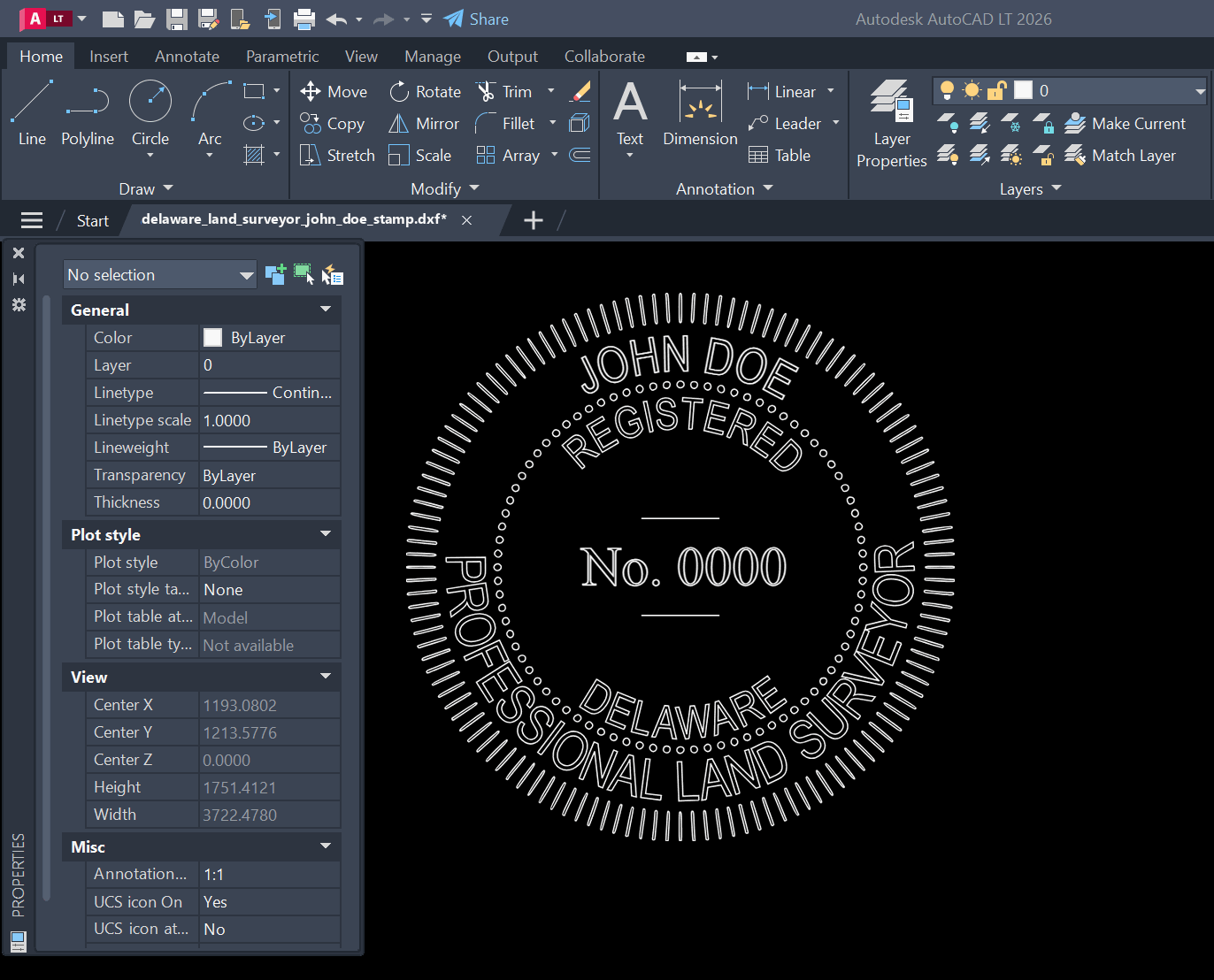The width and height of the screenshot is (1214, 980).
Task: Click the Plot (print) icon
Action: (x=304, y=19)
